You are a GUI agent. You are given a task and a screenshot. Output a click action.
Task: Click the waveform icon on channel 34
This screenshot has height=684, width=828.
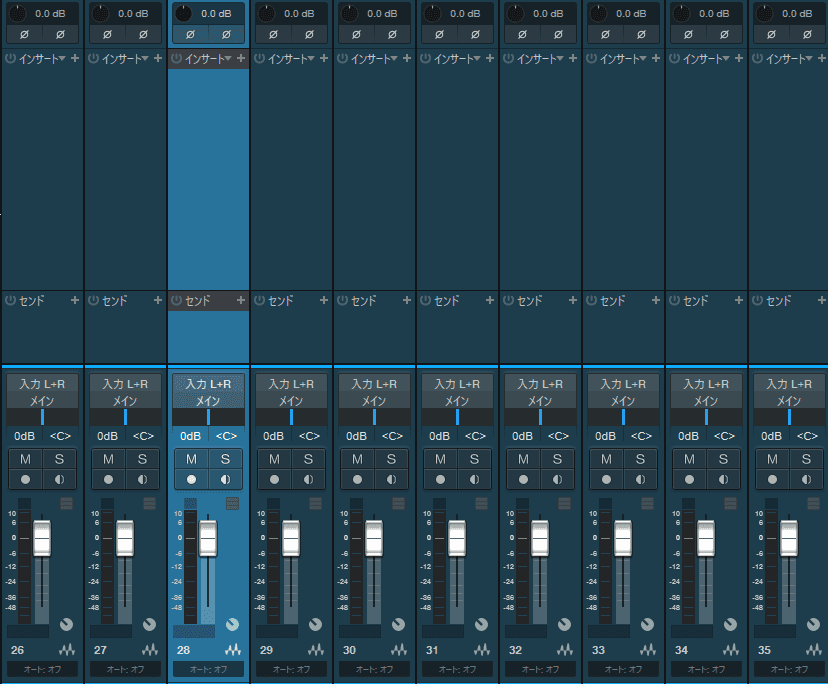(731, 650)
